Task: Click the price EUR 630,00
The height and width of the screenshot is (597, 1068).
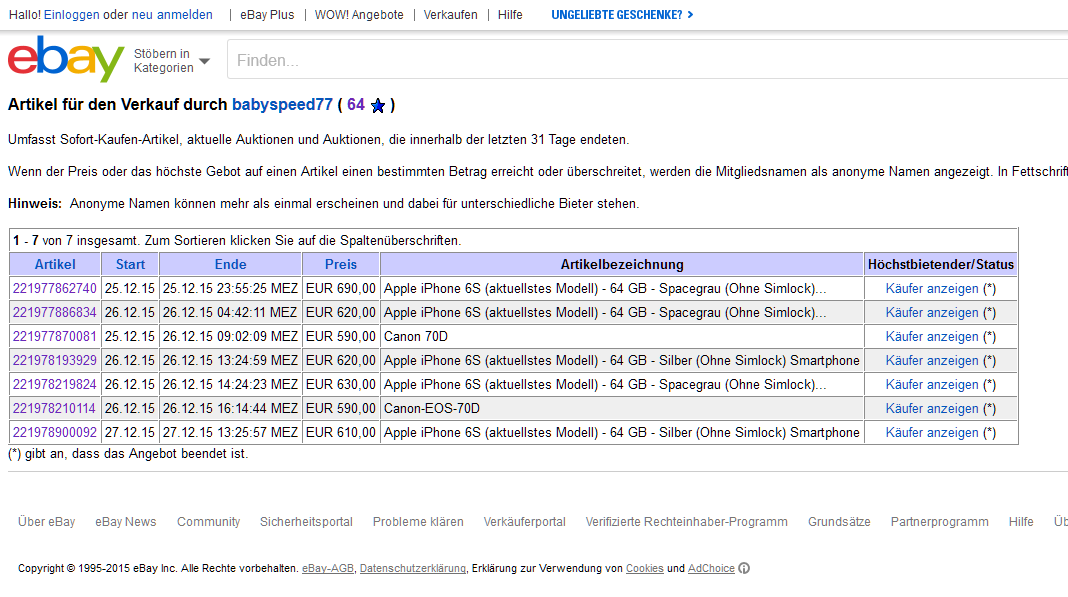Action: coord(341,384)
